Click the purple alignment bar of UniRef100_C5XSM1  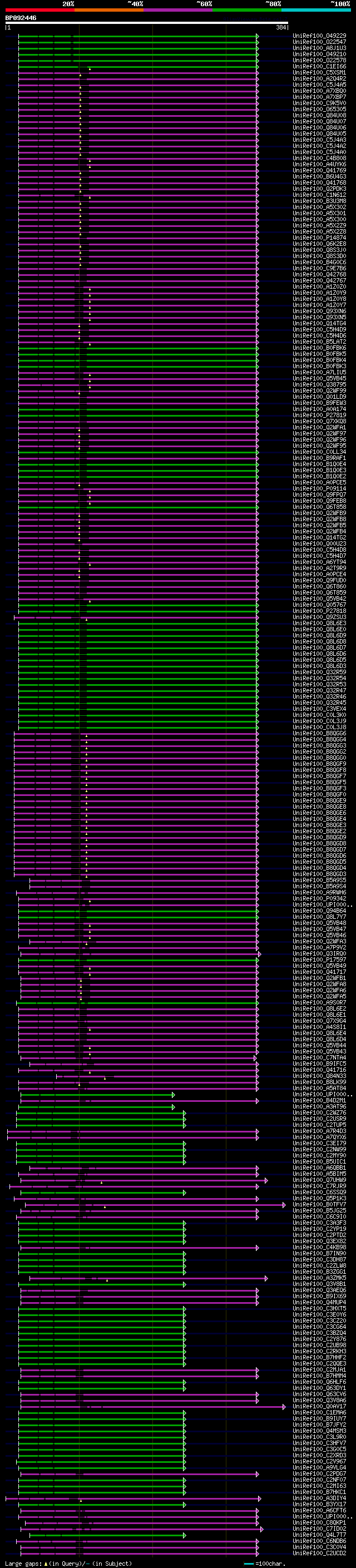138,73
